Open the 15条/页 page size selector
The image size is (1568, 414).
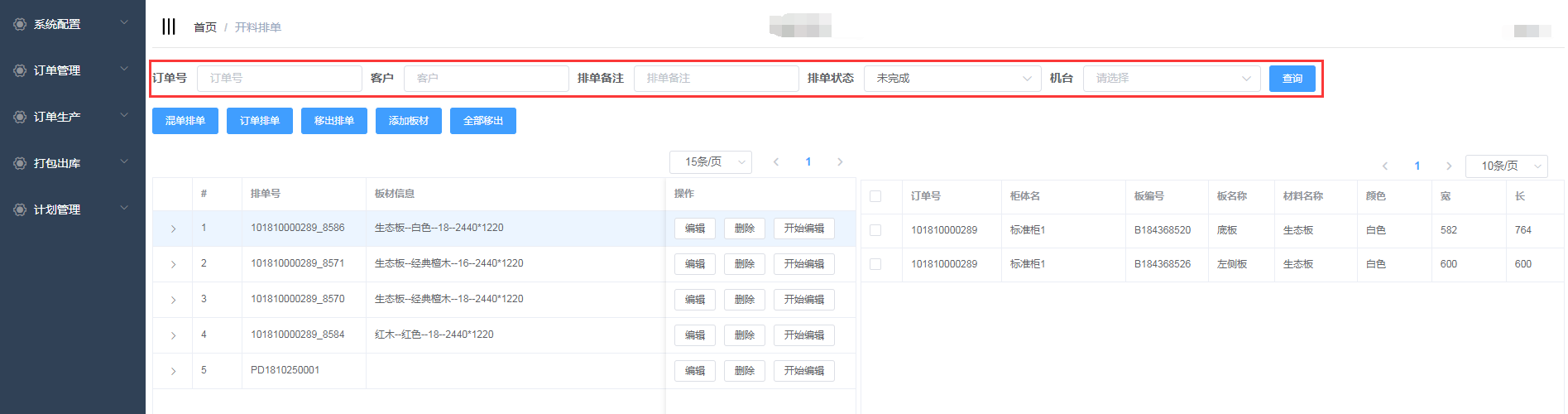tap(710, 162)
